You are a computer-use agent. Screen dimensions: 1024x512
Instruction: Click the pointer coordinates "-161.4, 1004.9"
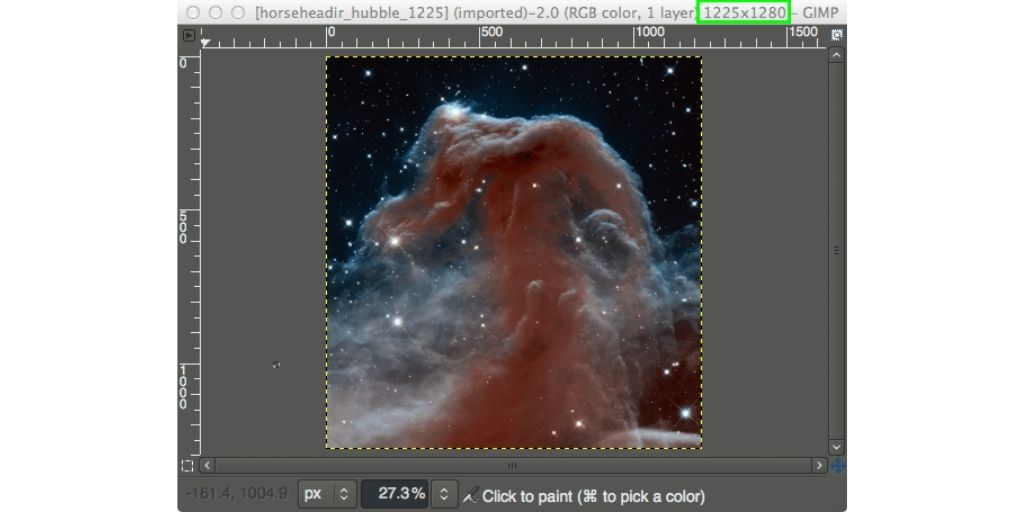236,494
